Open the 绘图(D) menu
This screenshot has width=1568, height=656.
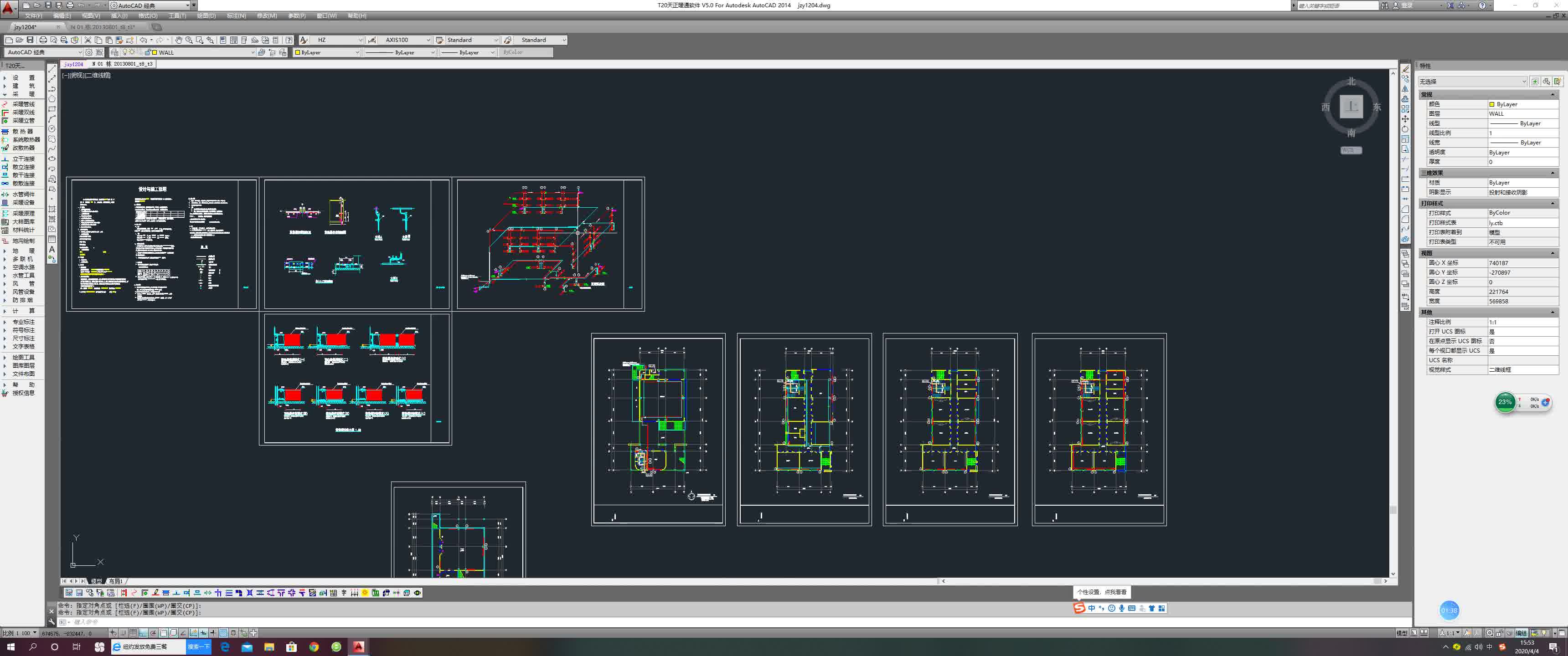pos(206,16)
